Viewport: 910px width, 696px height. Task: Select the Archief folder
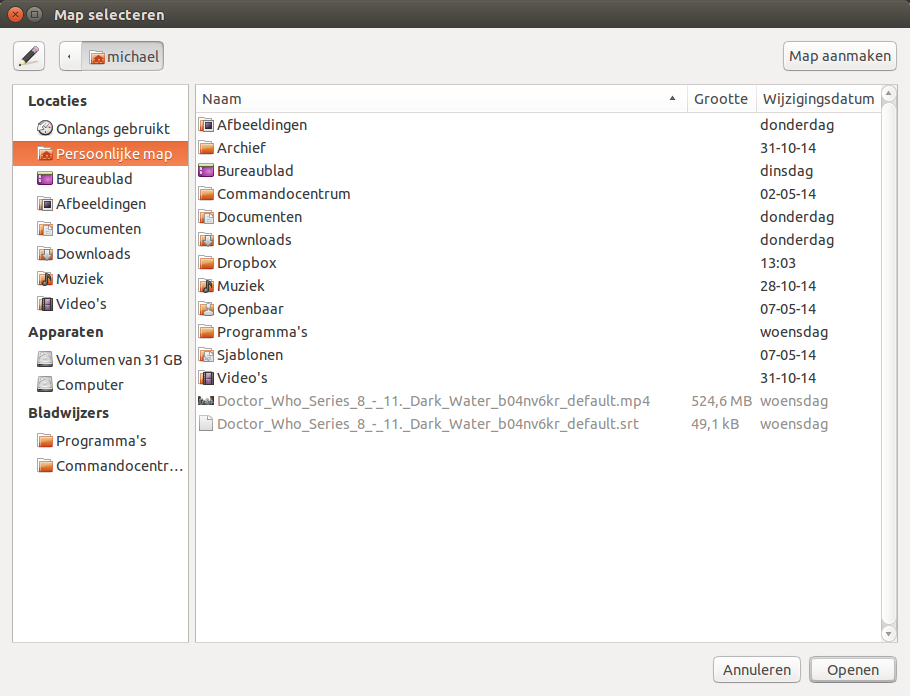[241, 148]
